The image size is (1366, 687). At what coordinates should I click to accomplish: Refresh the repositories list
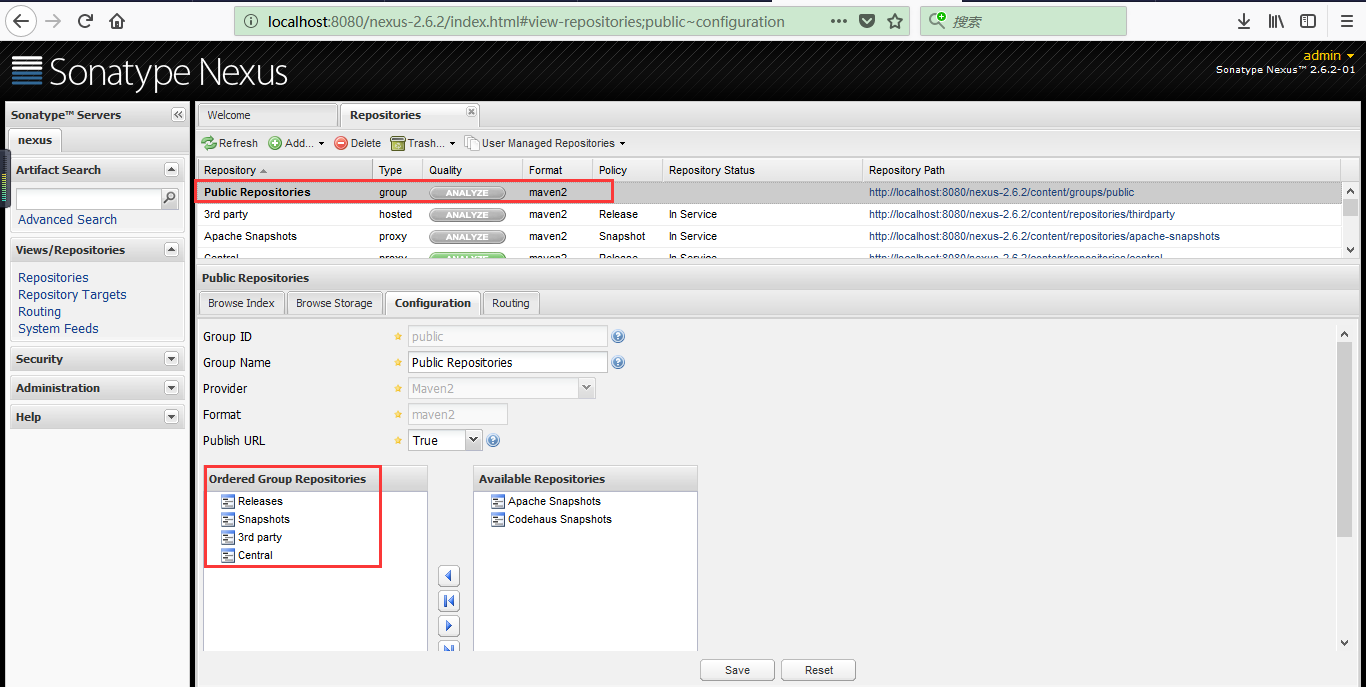(229, 143)
